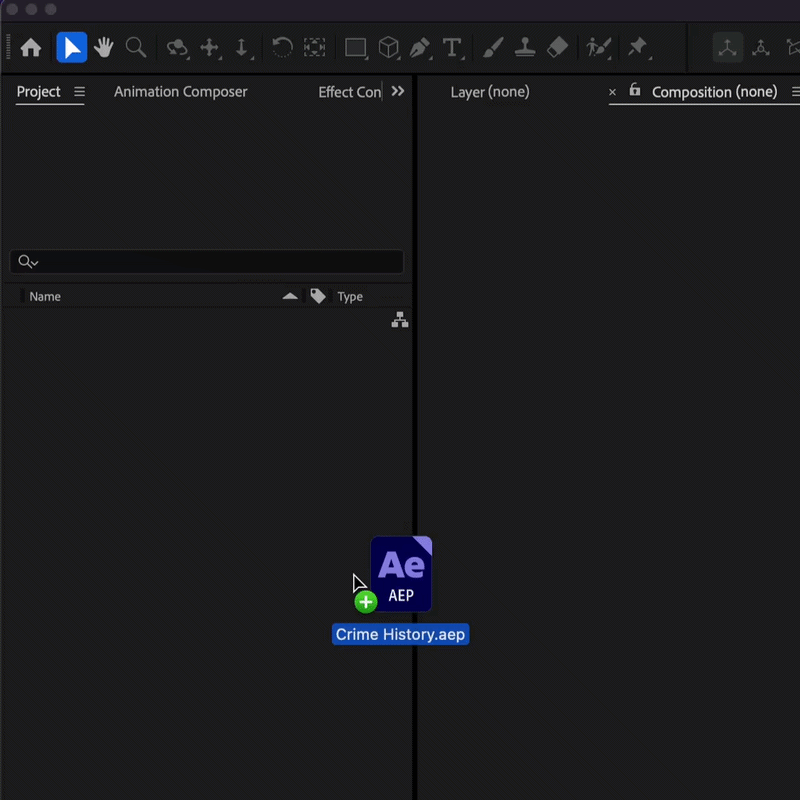Toggle Local Axis mode icon
The height and width of the screenshot is (800, 800).
(x=728, y=48)
